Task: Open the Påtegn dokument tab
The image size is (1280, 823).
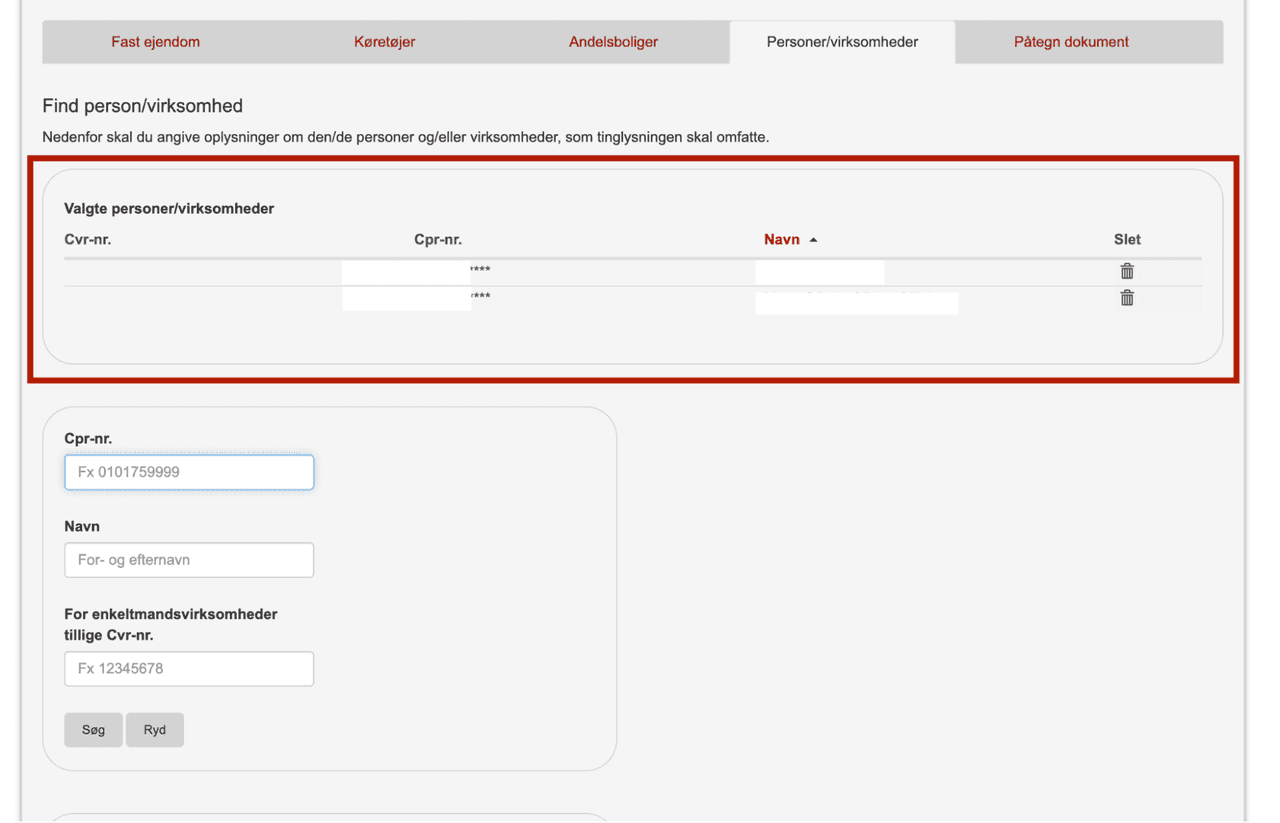Action: point(1071,42)
